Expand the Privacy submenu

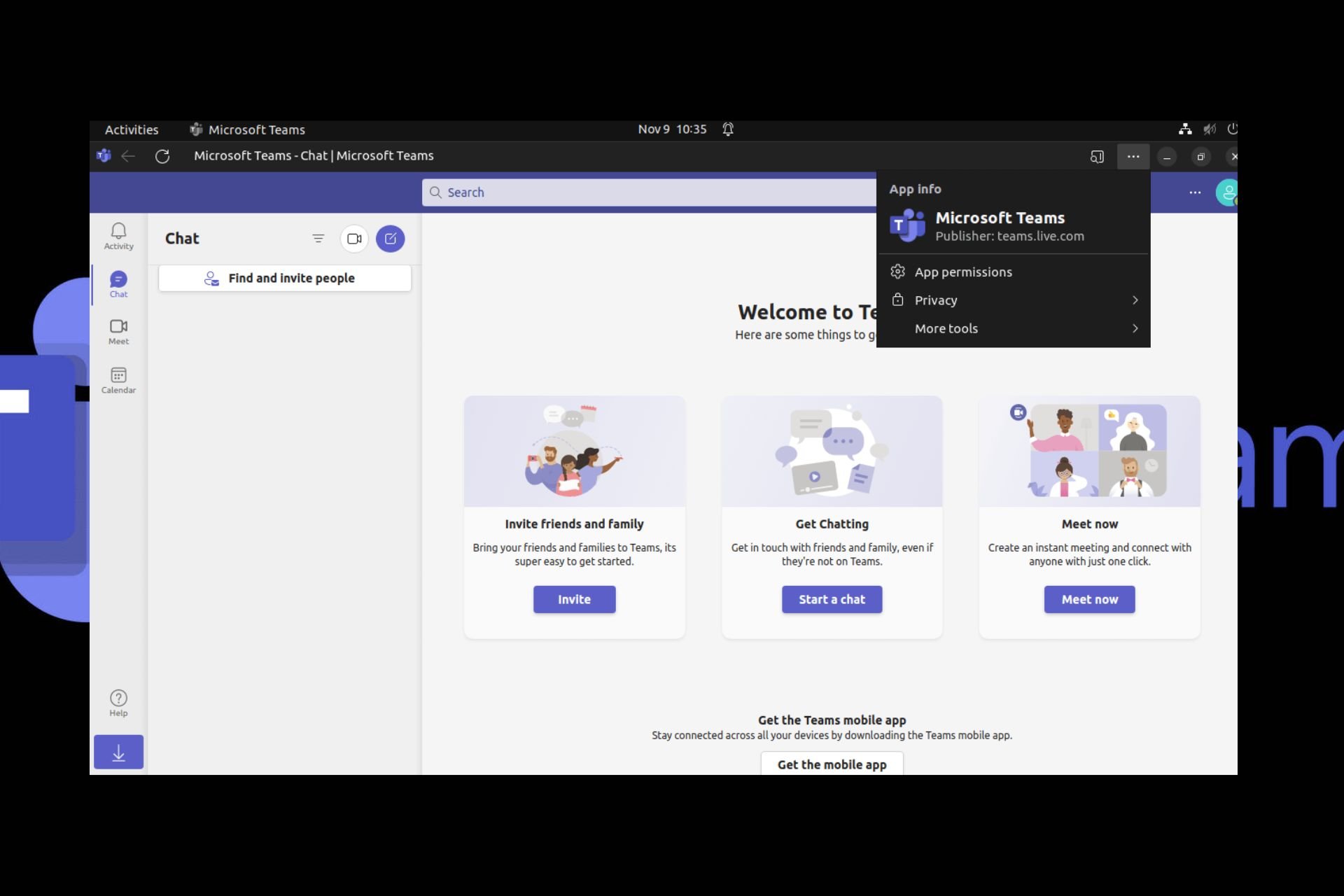[1013, 300]
